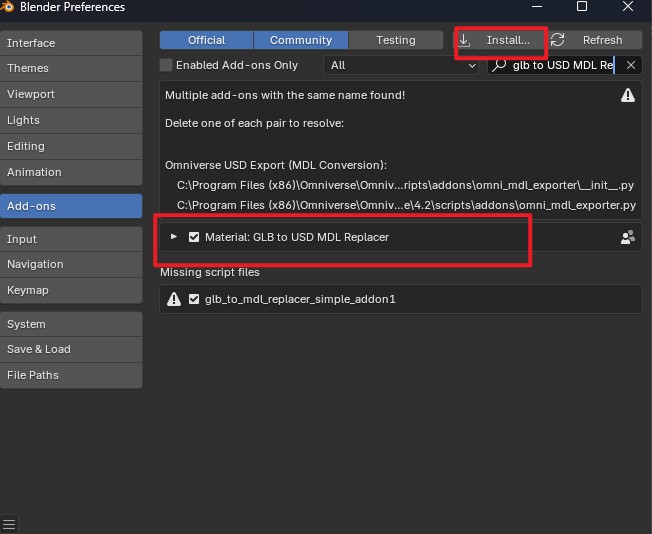Click warning icon beside missing script entry
The image size is (652, 534).
tap(174, 299)
